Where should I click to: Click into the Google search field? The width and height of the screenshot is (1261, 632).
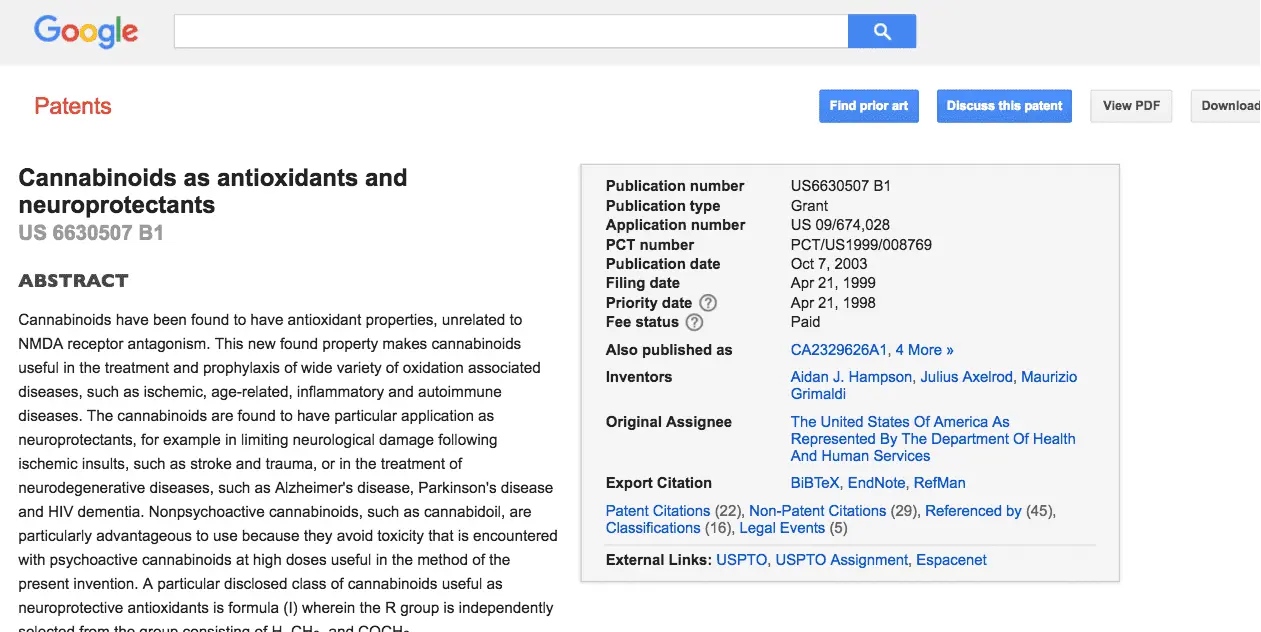tap(510, 31)
